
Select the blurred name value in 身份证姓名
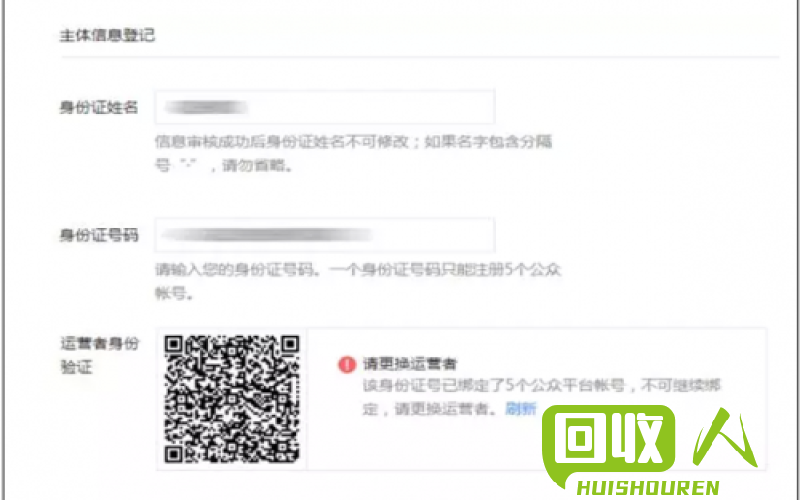click(206, 107)
